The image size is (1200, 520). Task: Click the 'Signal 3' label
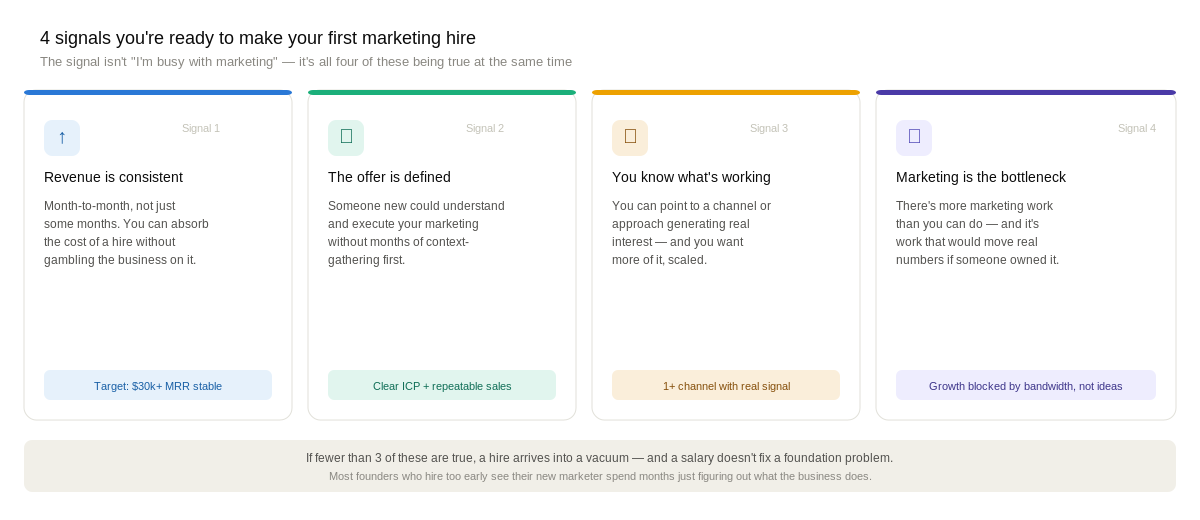(769, 128)
